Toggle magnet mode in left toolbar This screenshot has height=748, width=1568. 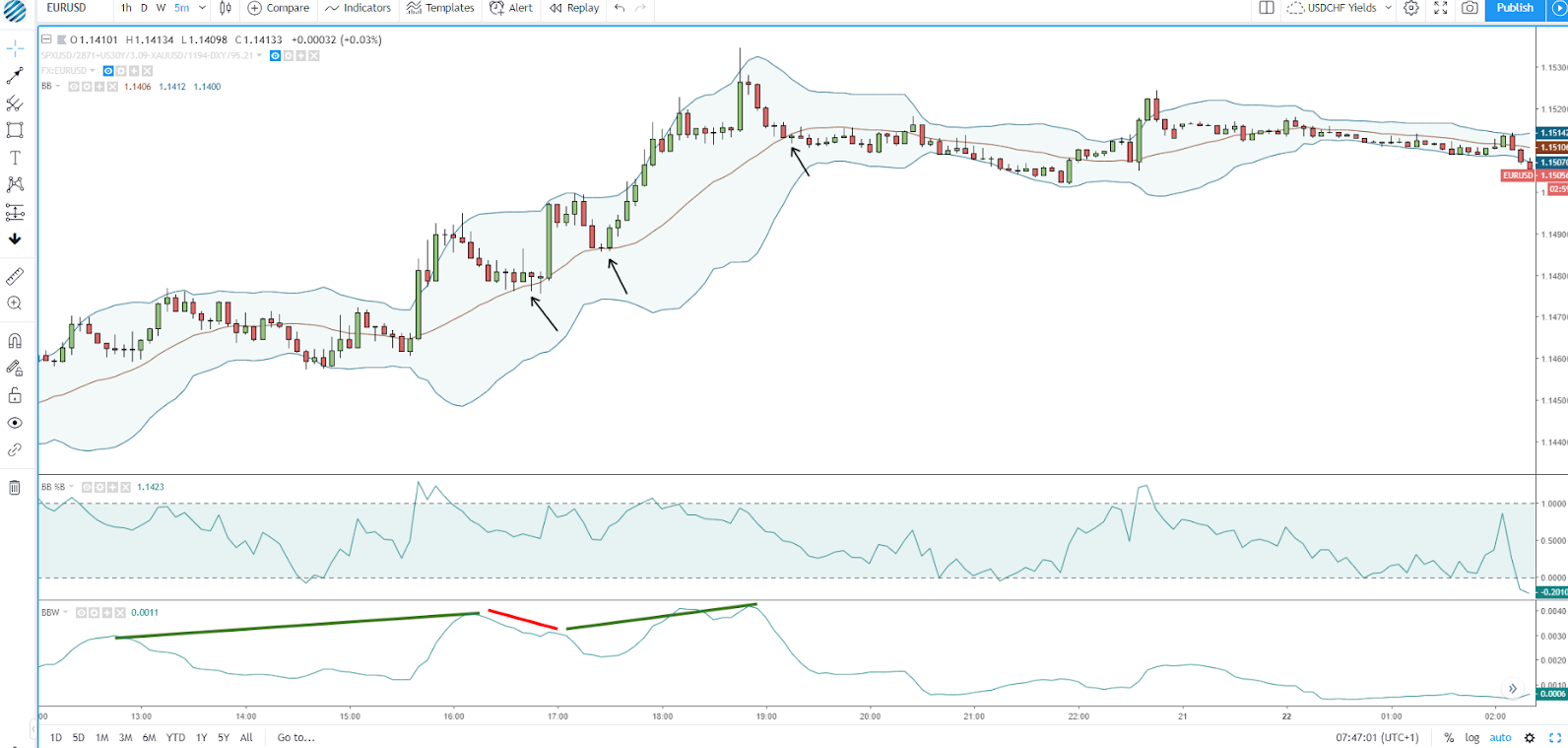pyautogui.click(x=15, y=341)
